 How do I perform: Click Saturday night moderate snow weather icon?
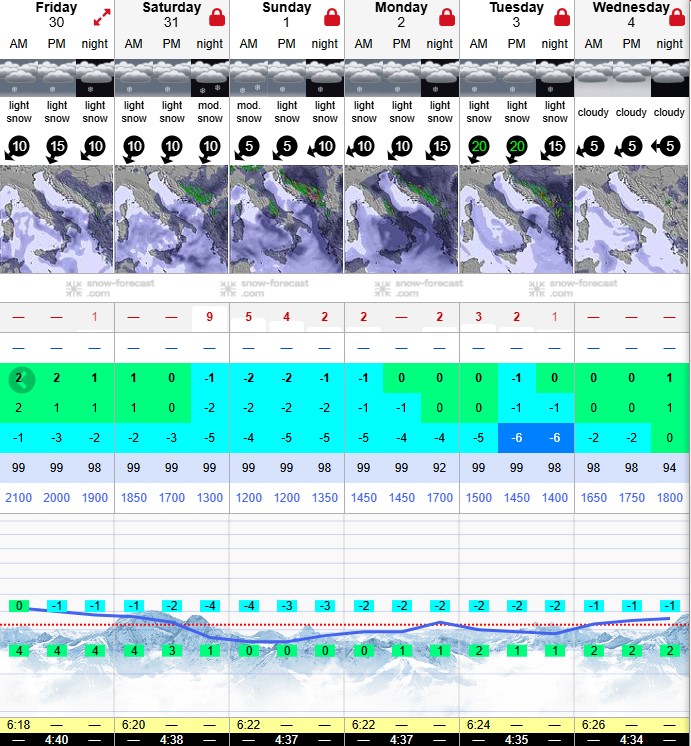click(x=210, y=78)
